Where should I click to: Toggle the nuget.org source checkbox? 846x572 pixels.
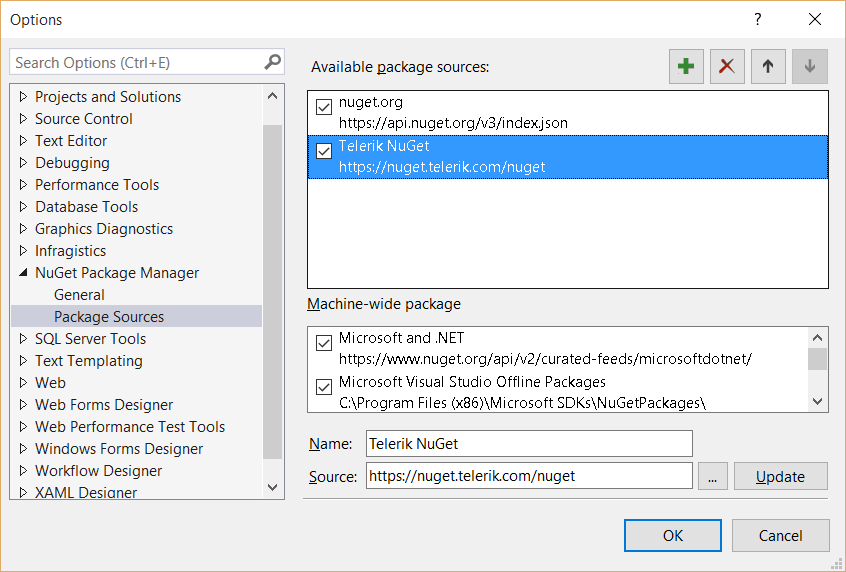[x=324, y=107]
